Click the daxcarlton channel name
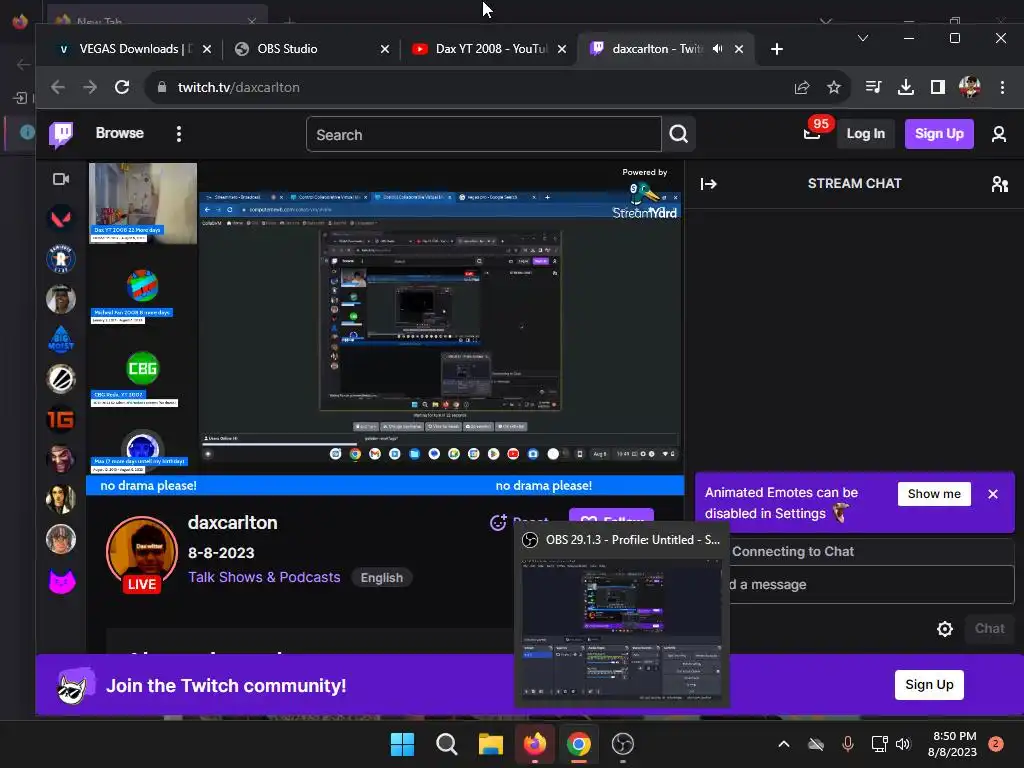This screenshot has height=768, width=1024. point(232,522)
